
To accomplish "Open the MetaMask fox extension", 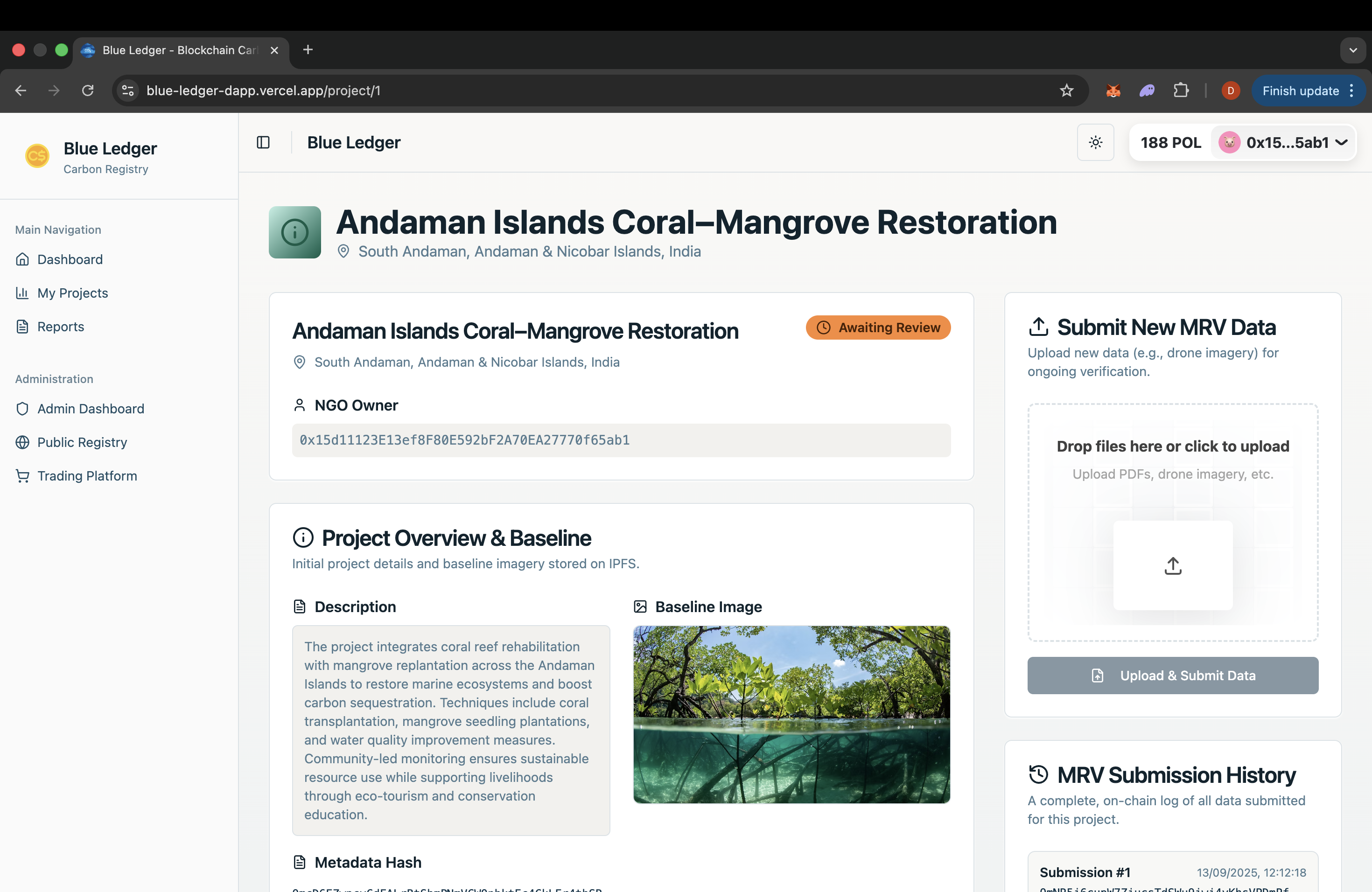I will click(1113, 91).
